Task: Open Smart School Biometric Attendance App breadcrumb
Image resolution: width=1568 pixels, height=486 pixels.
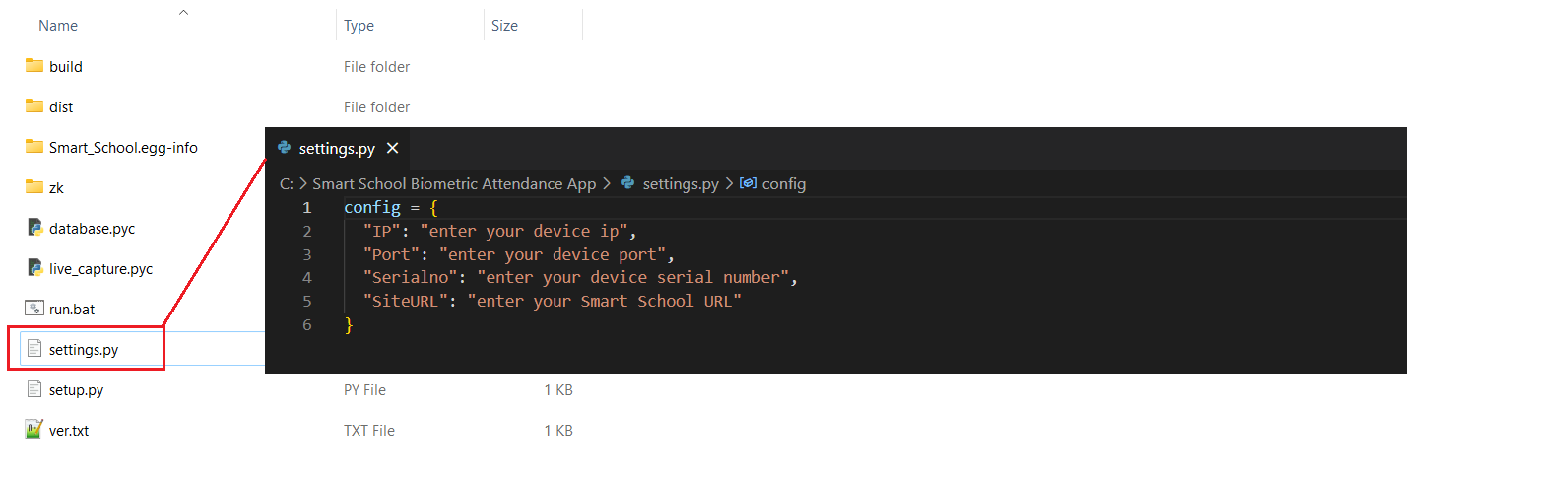Action: (454, 184)
